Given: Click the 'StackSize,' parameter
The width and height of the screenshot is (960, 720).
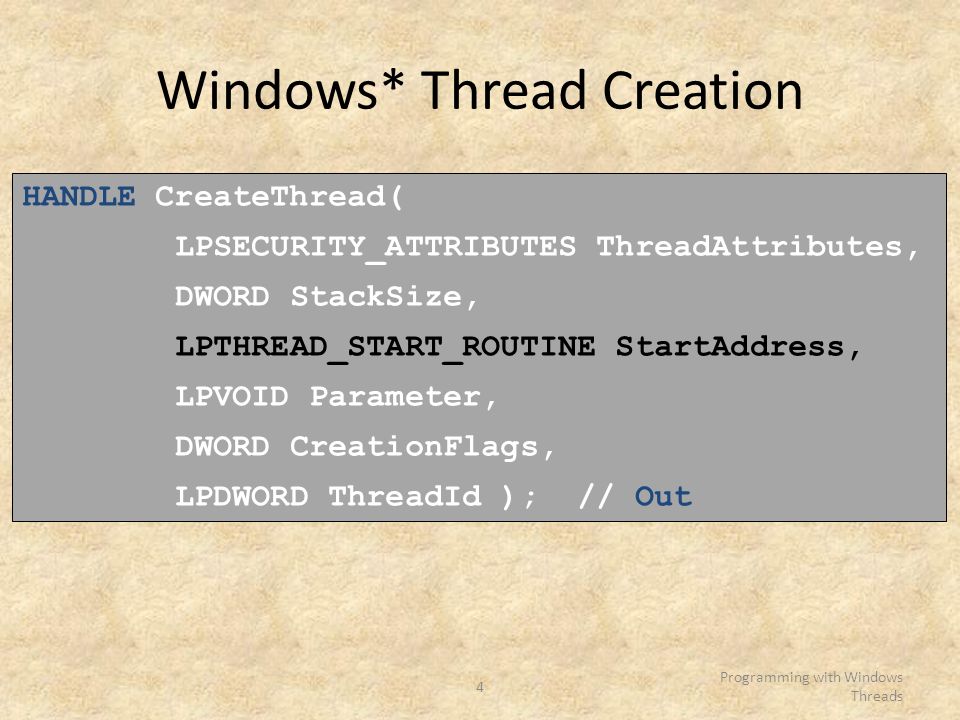Looking at the screenshot, I should coord(383,297).
